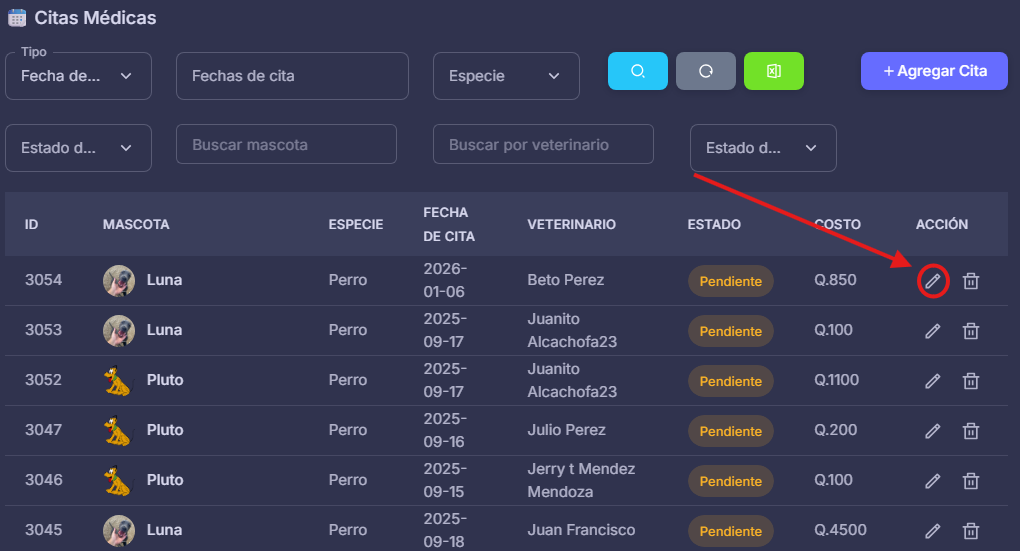Delete appointment 3054 with trash icon

click(x=970, y=281)
